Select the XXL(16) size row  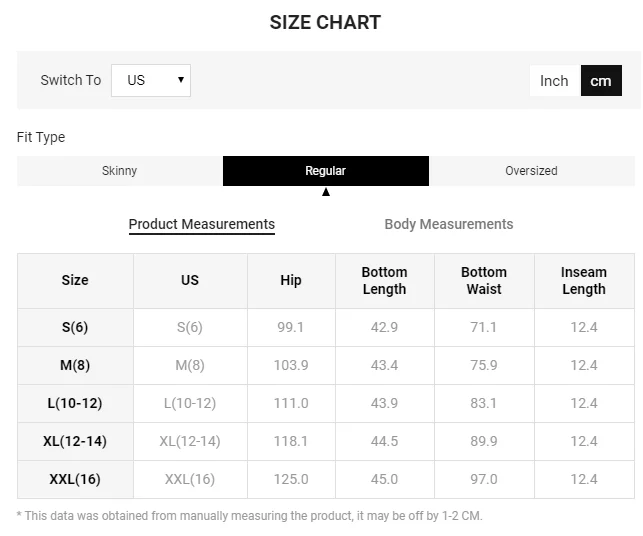coord(75,479)
